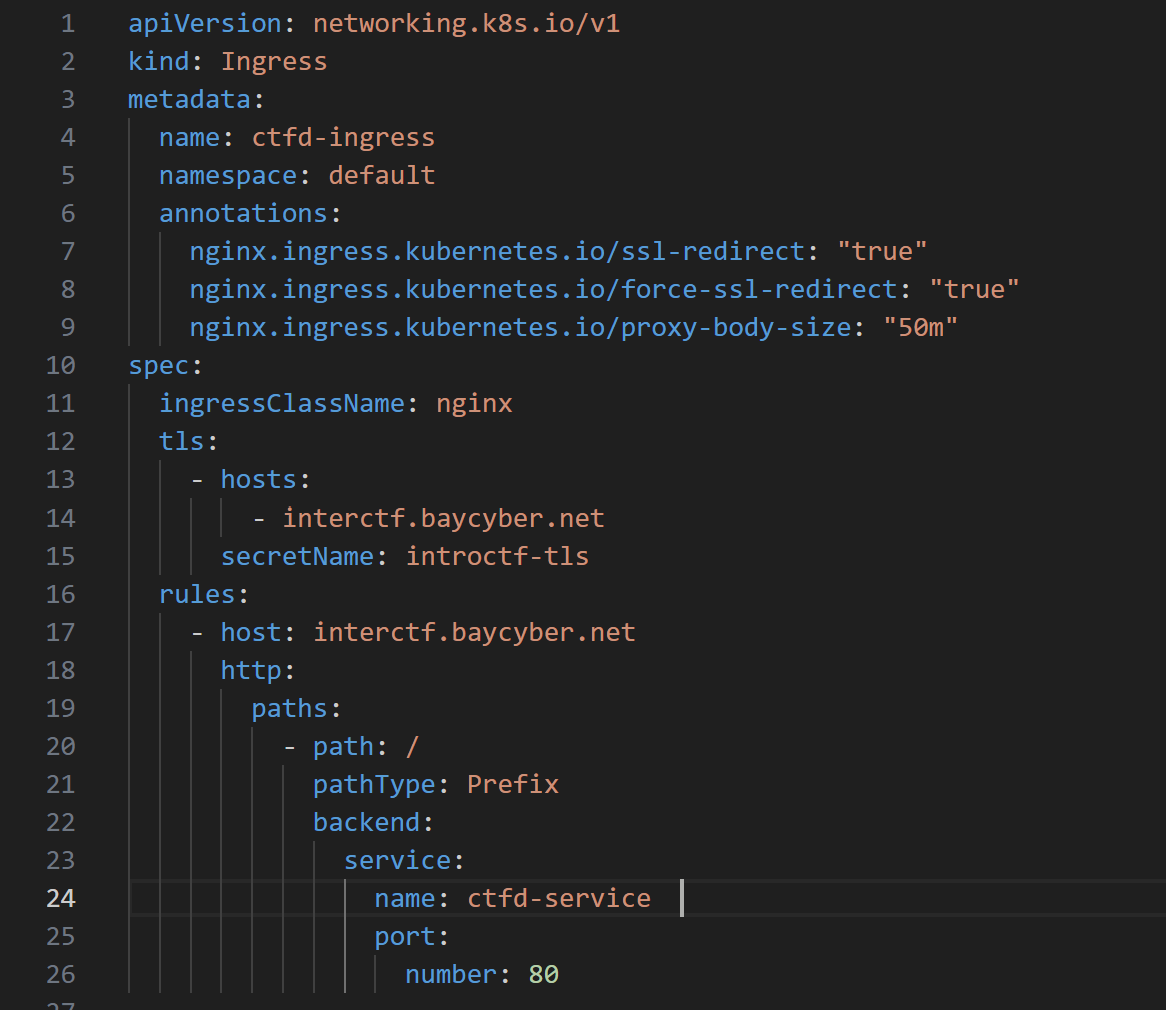Click the rules key on line 16
The width and height of the screenshot is (1166, 1010).
(x=196, y=594)
